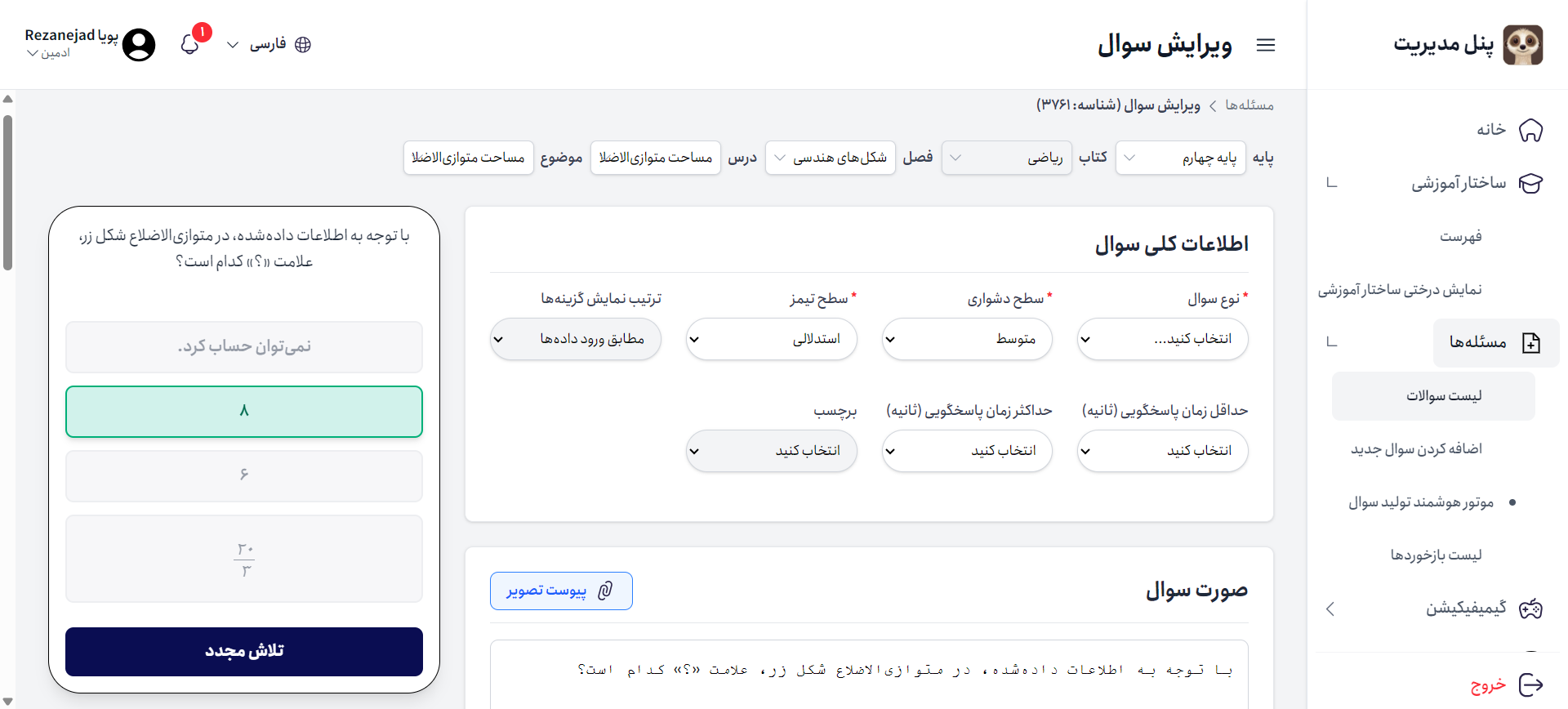Open فهرست sidebar item

coord(1460,237)
